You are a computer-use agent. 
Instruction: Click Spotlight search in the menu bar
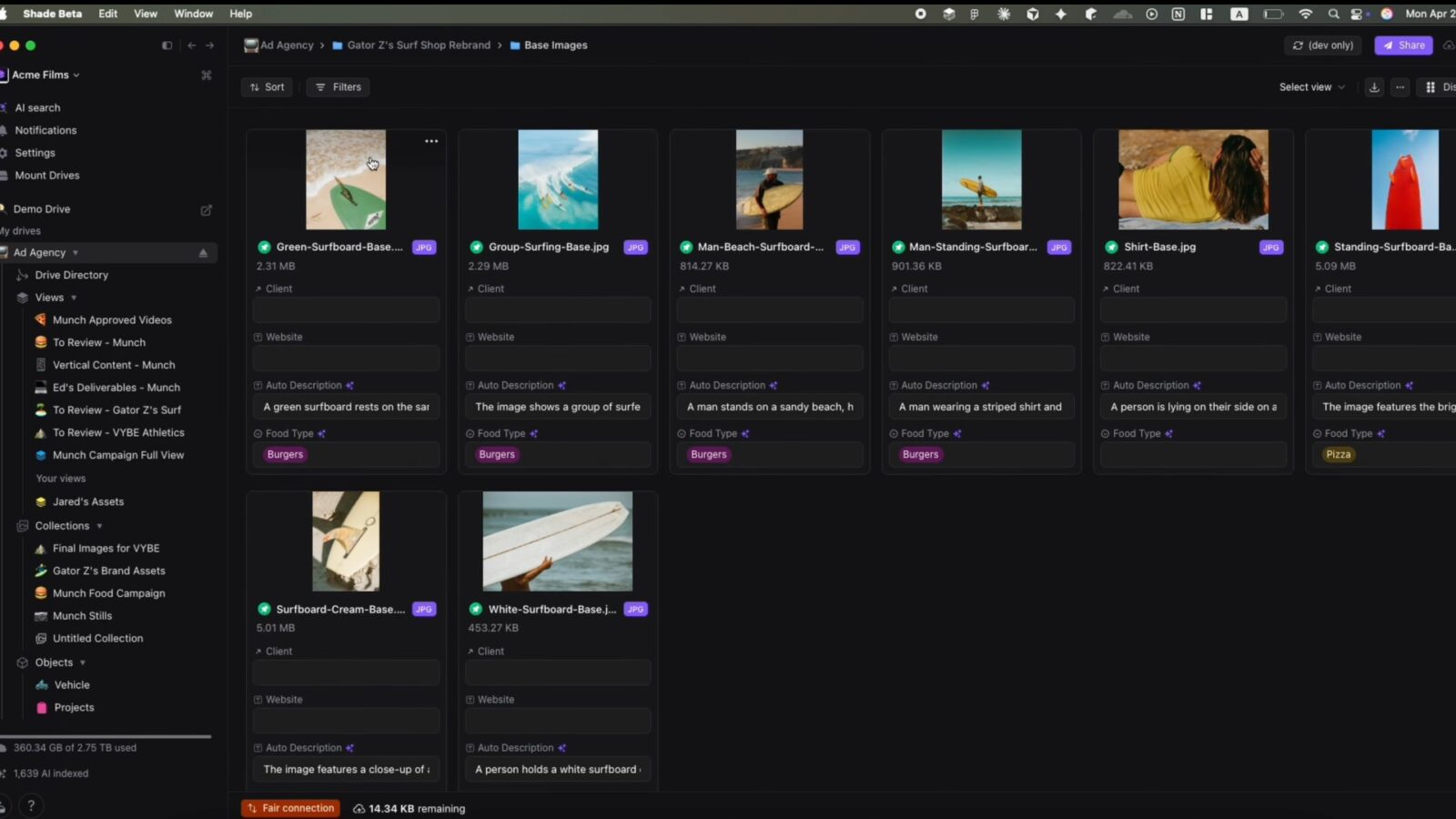click(x=1333, y=14)
